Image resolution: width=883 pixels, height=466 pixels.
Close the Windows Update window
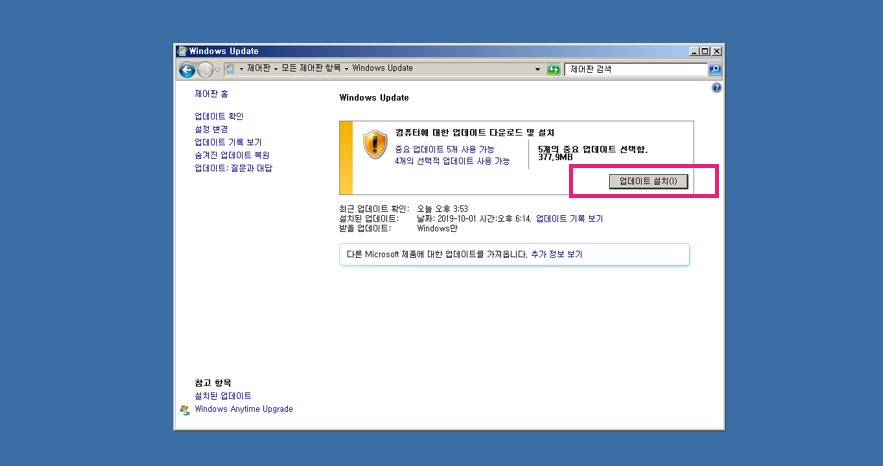717,51
